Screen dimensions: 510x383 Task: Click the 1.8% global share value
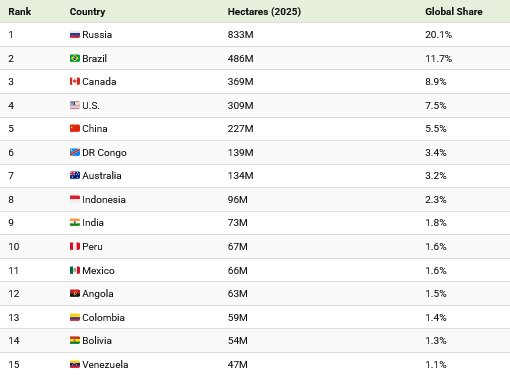[436, 223]
